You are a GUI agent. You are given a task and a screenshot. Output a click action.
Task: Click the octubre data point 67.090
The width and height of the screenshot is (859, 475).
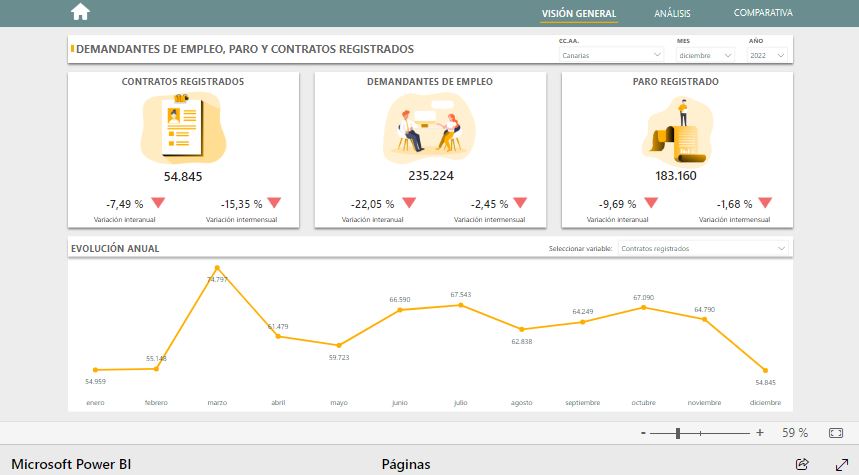(x=644, y=307)
